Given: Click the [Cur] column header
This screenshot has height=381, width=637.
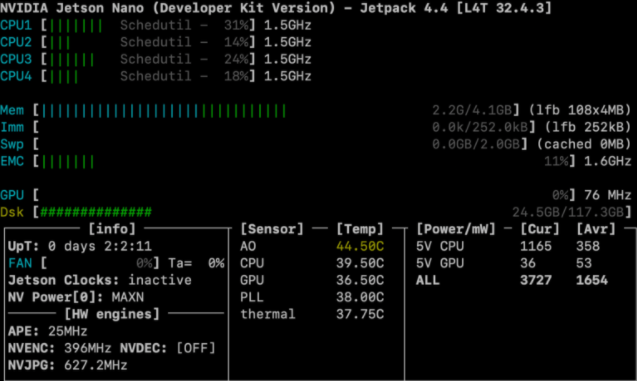Looking at the screenshot, I should click(x=540, y=229).
